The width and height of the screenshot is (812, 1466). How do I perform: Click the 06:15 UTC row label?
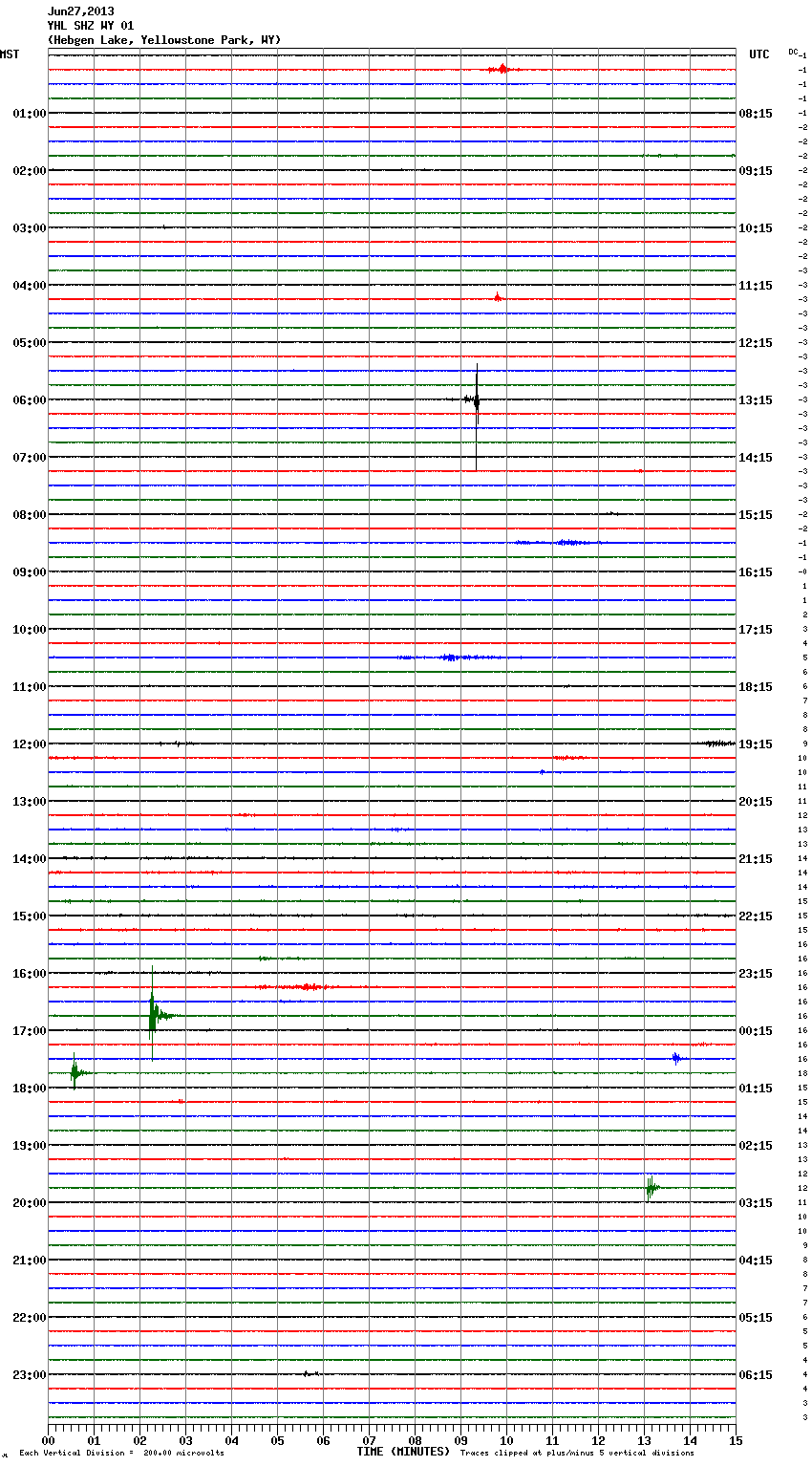click(x=756, y=1375)
